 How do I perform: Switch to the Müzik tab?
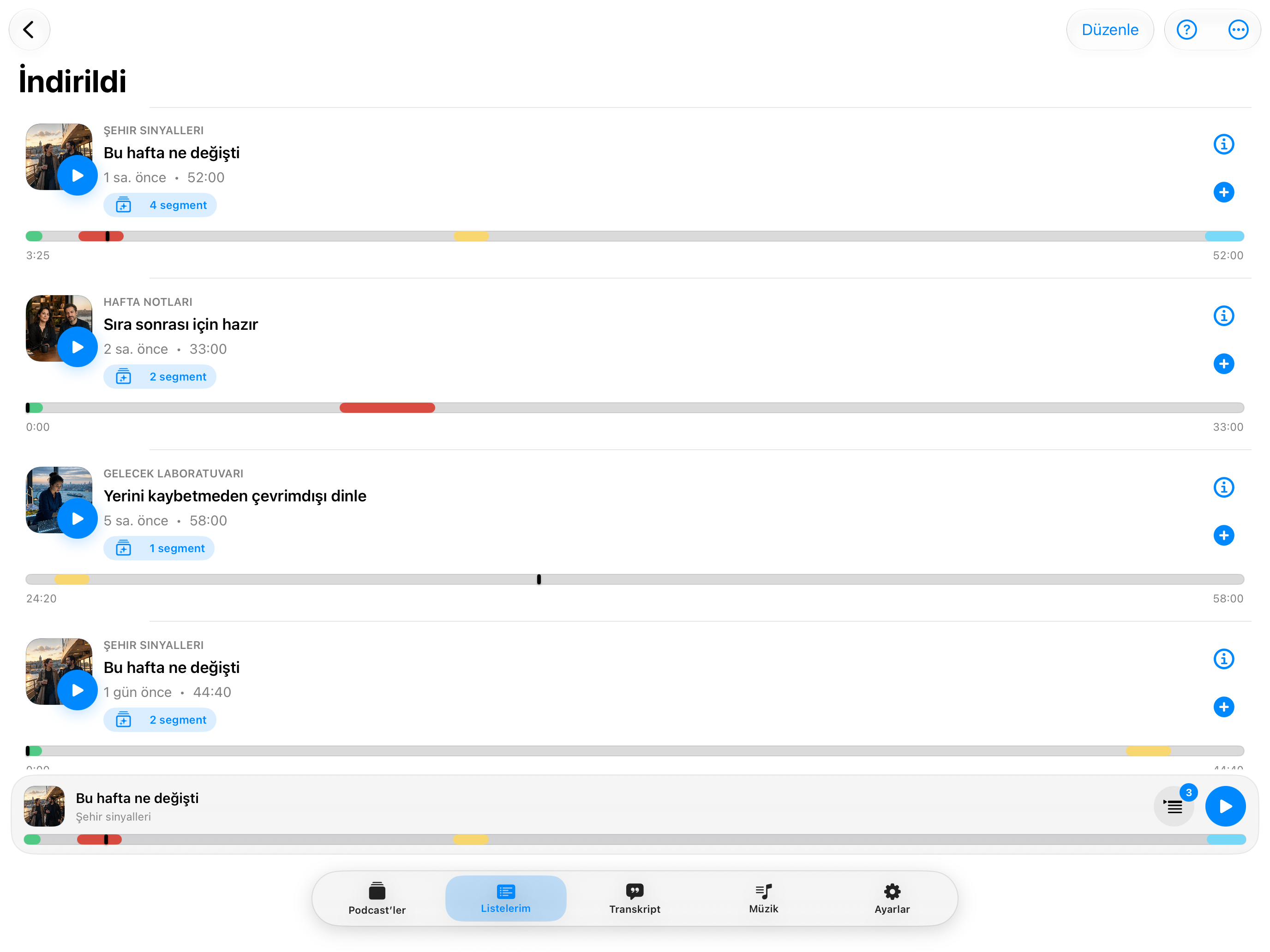tap(764, 899)
